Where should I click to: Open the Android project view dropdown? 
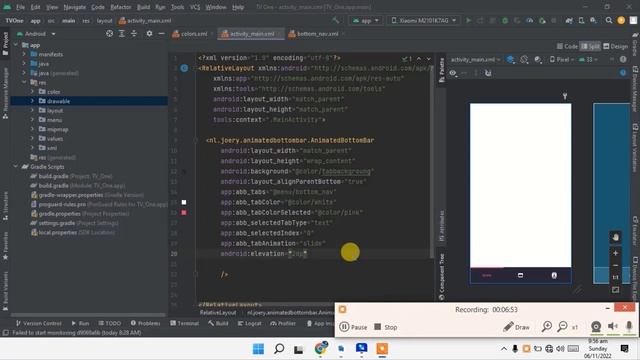[36, 34]
